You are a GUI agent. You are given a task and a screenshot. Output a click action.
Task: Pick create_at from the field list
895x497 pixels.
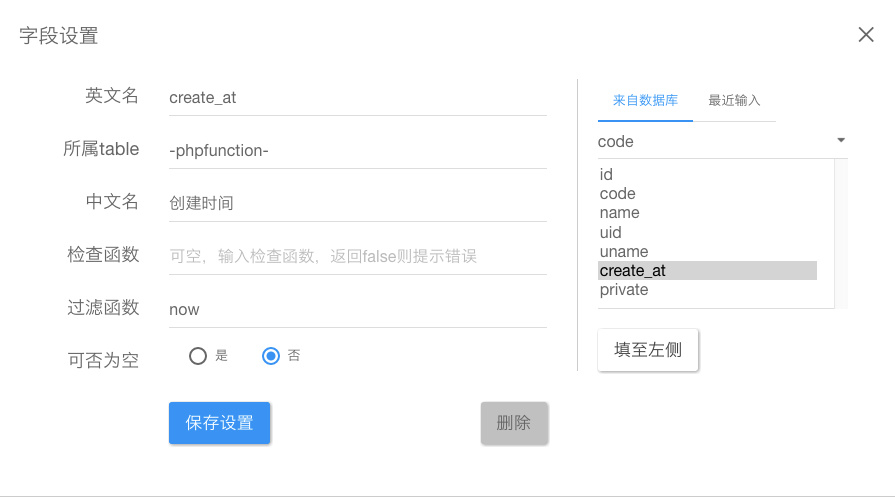tap(707, 271)
